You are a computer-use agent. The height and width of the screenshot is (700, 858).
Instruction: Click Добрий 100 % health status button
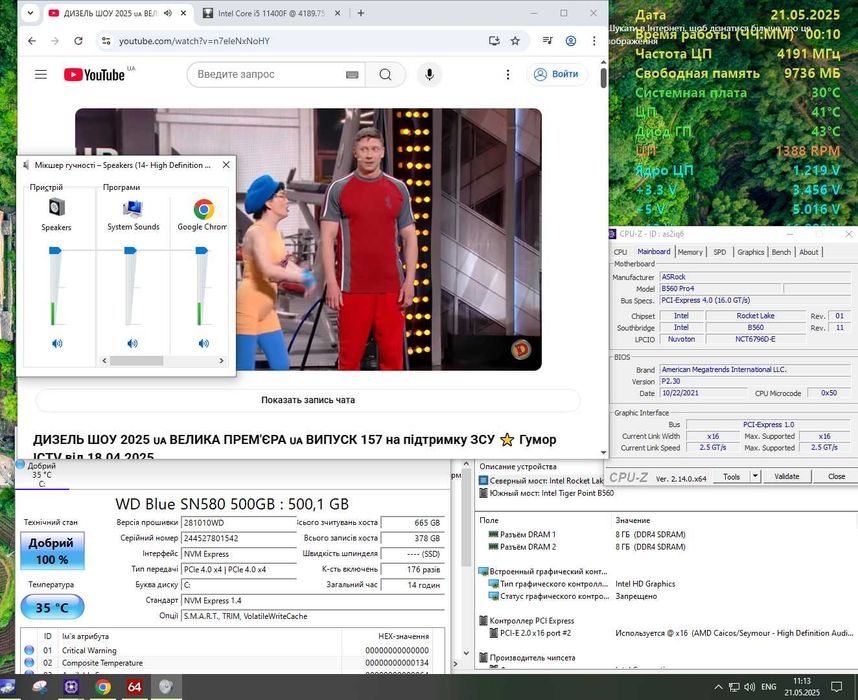pyautogui.click(x=52, y=552)
